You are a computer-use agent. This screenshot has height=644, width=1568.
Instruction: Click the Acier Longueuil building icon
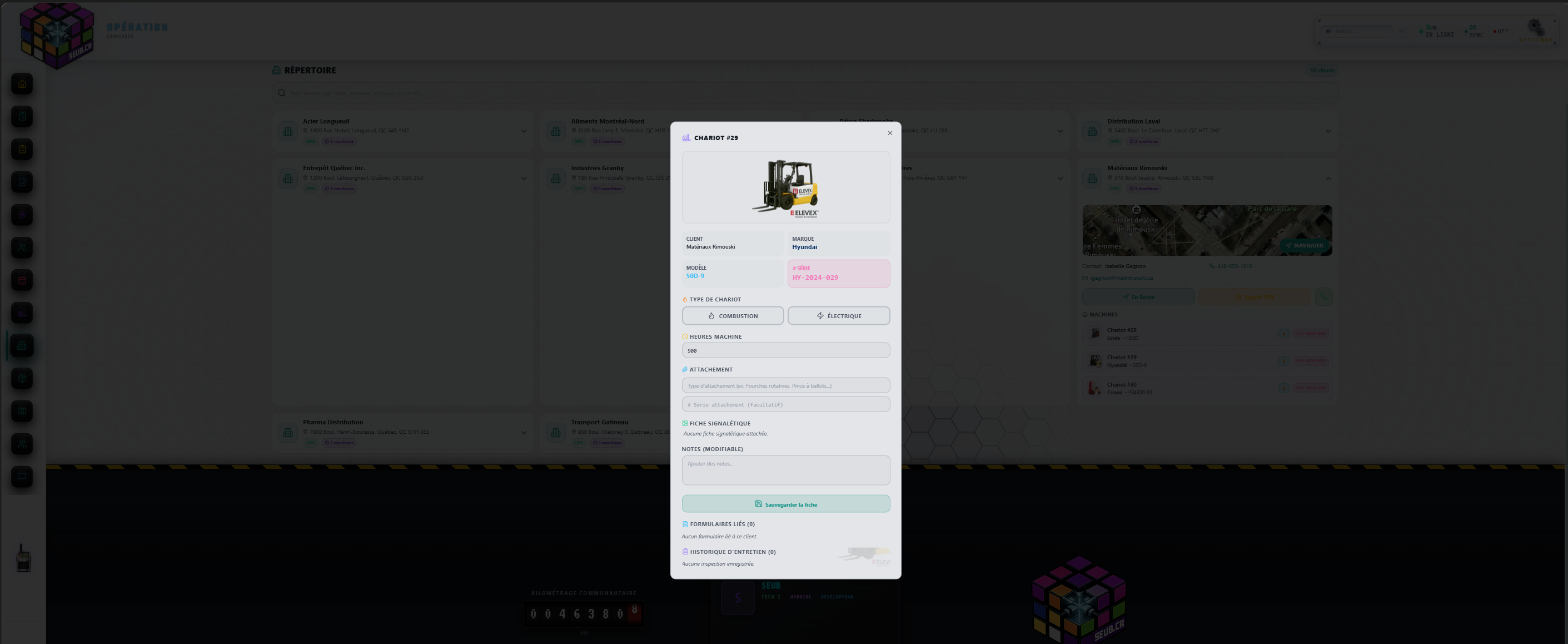point(287,131)
